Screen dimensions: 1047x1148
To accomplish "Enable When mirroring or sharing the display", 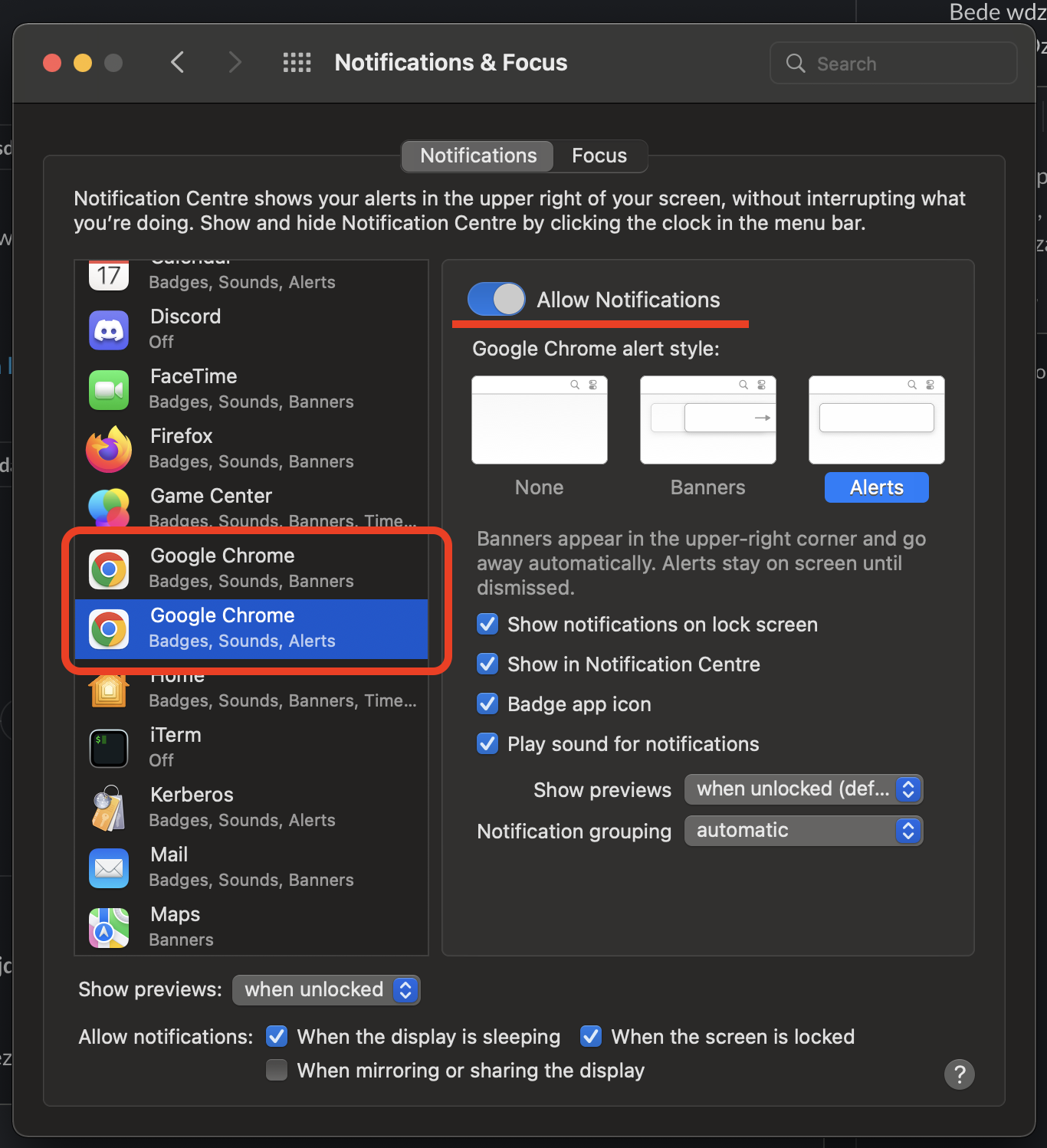I will [x=277, y=1069].
